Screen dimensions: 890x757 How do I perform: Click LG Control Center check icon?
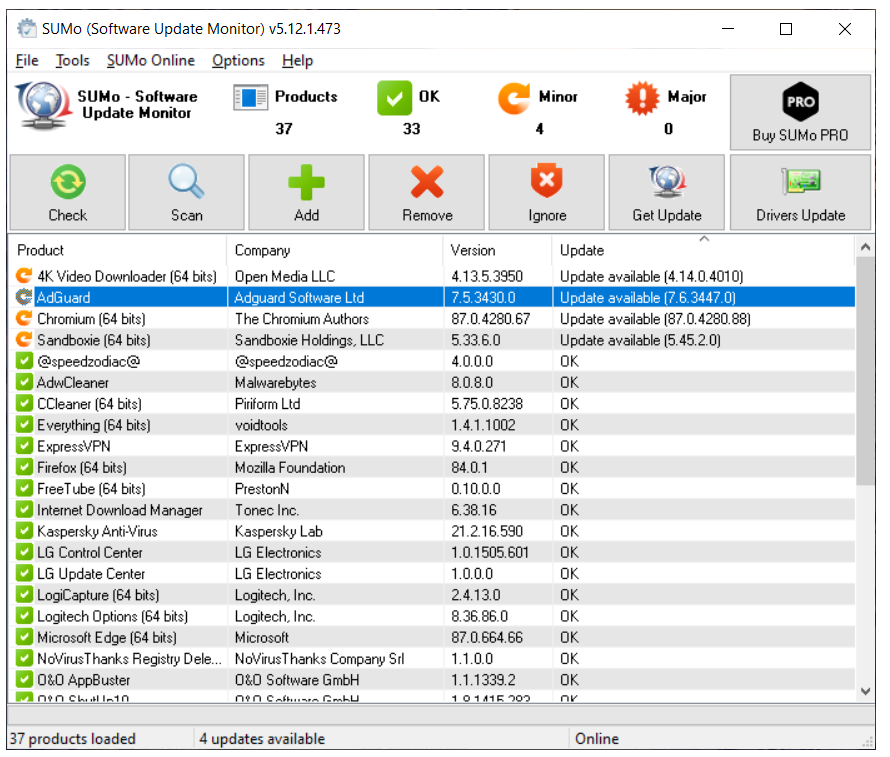click(x=24, y=552)
